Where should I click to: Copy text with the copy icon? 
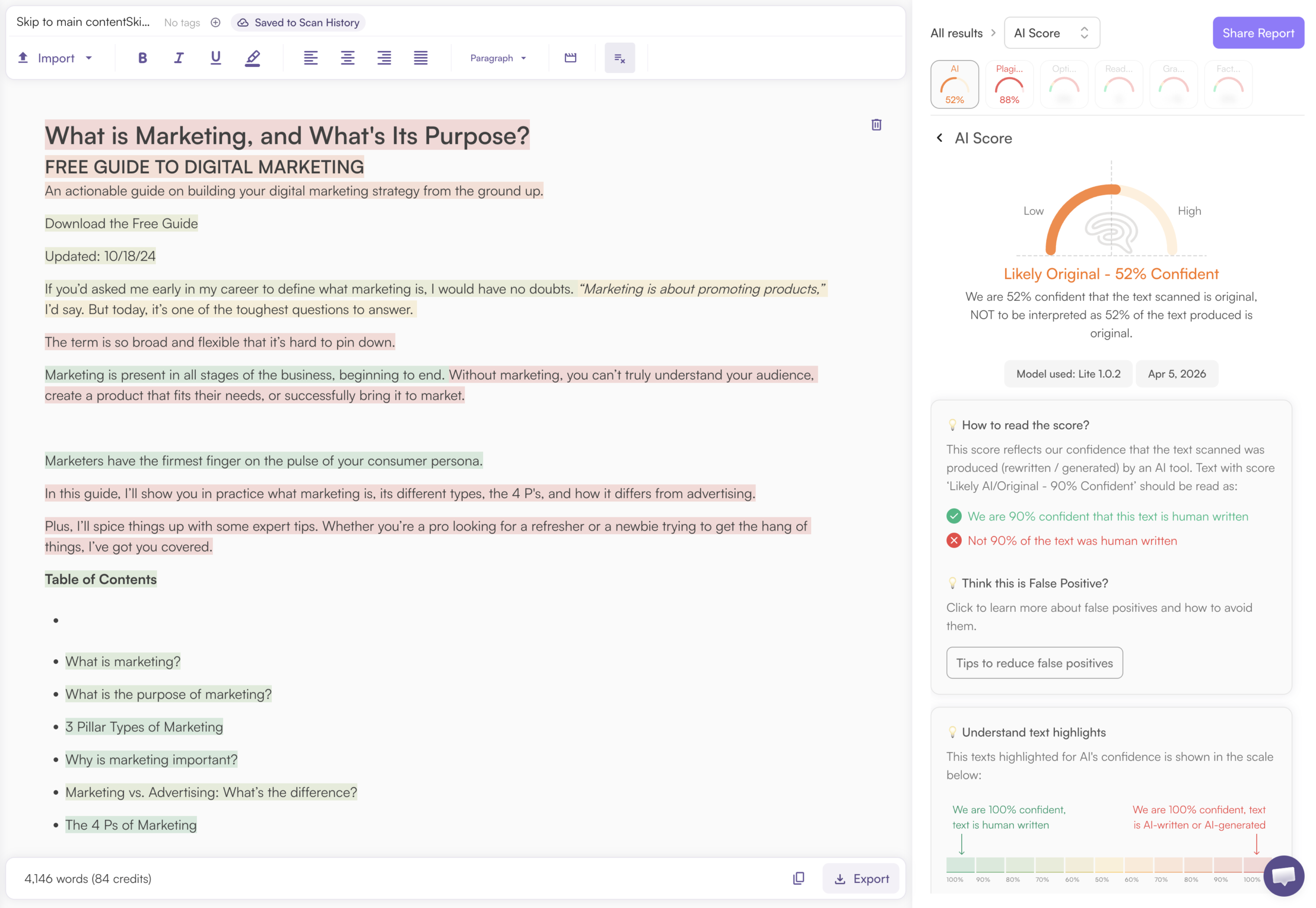point(798,878)
